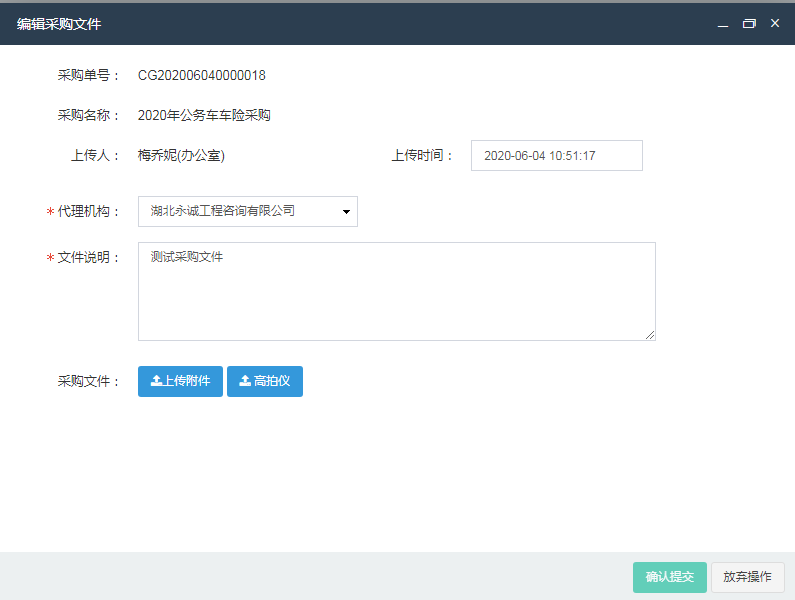795x600 pixels.
Task: Minimize the 编辑采购文件 dialog
Action: click(723, 24)
